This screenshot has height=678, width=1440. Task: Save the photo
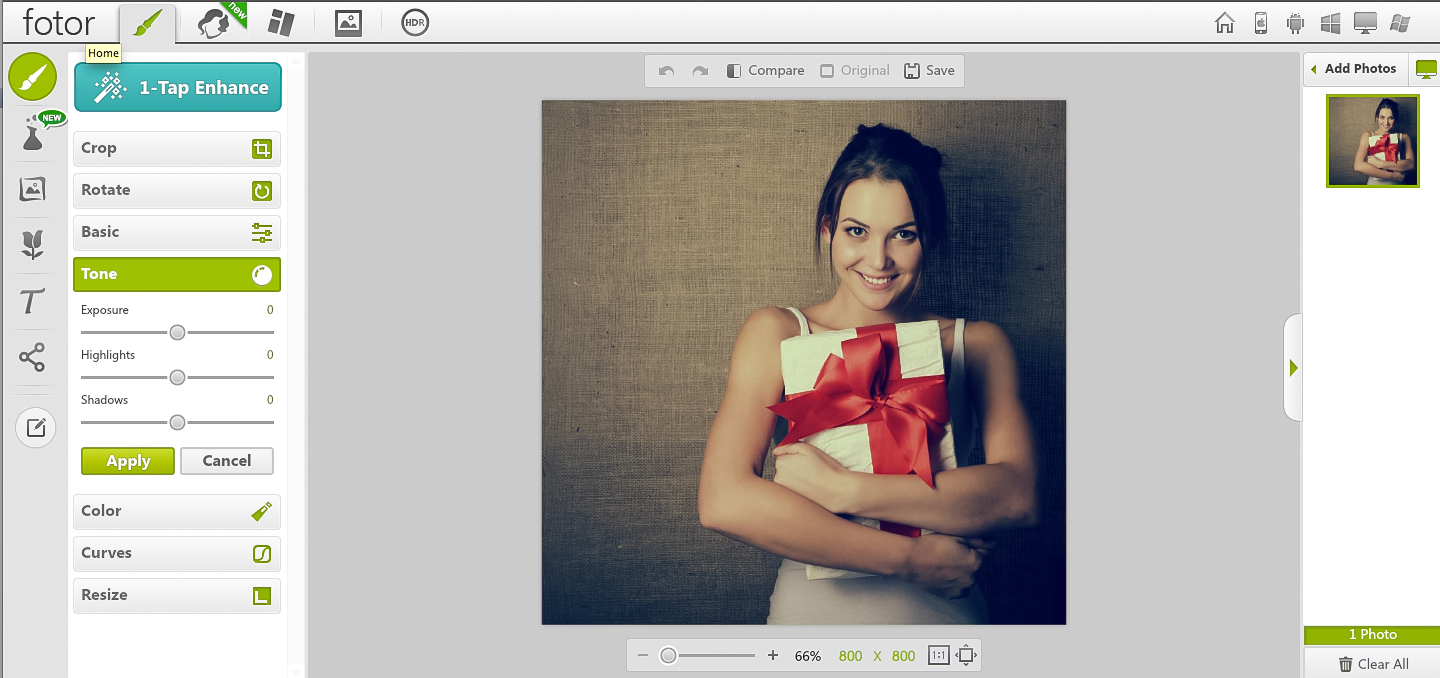pyautogui.click(x=929, y=71)
